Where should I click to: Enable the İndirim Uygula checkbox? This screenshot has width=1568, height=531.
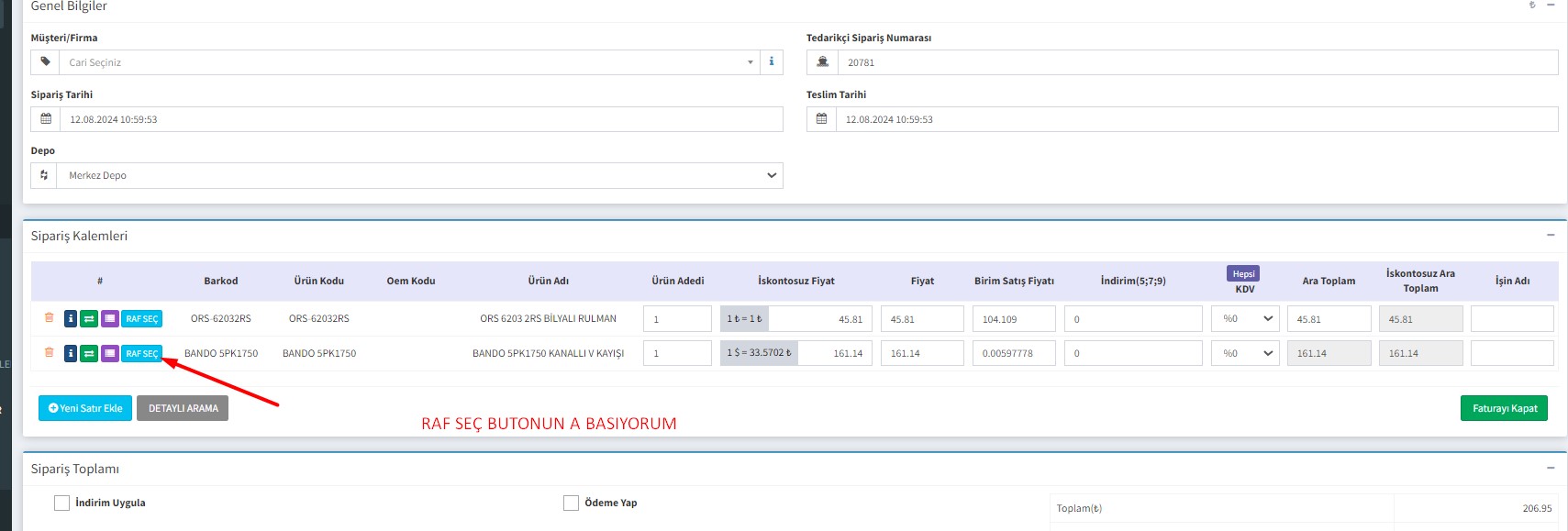coord(62,503)
